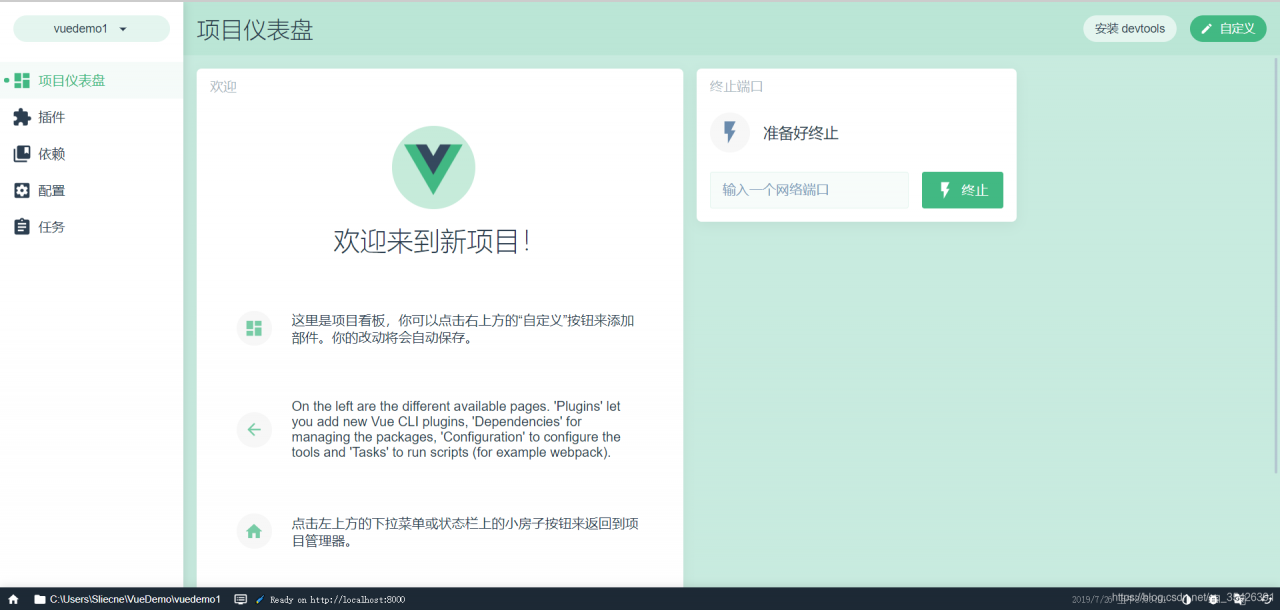Click the 终止 kill port button
The height and width of the screenshot is (610, 1280).
962,190
